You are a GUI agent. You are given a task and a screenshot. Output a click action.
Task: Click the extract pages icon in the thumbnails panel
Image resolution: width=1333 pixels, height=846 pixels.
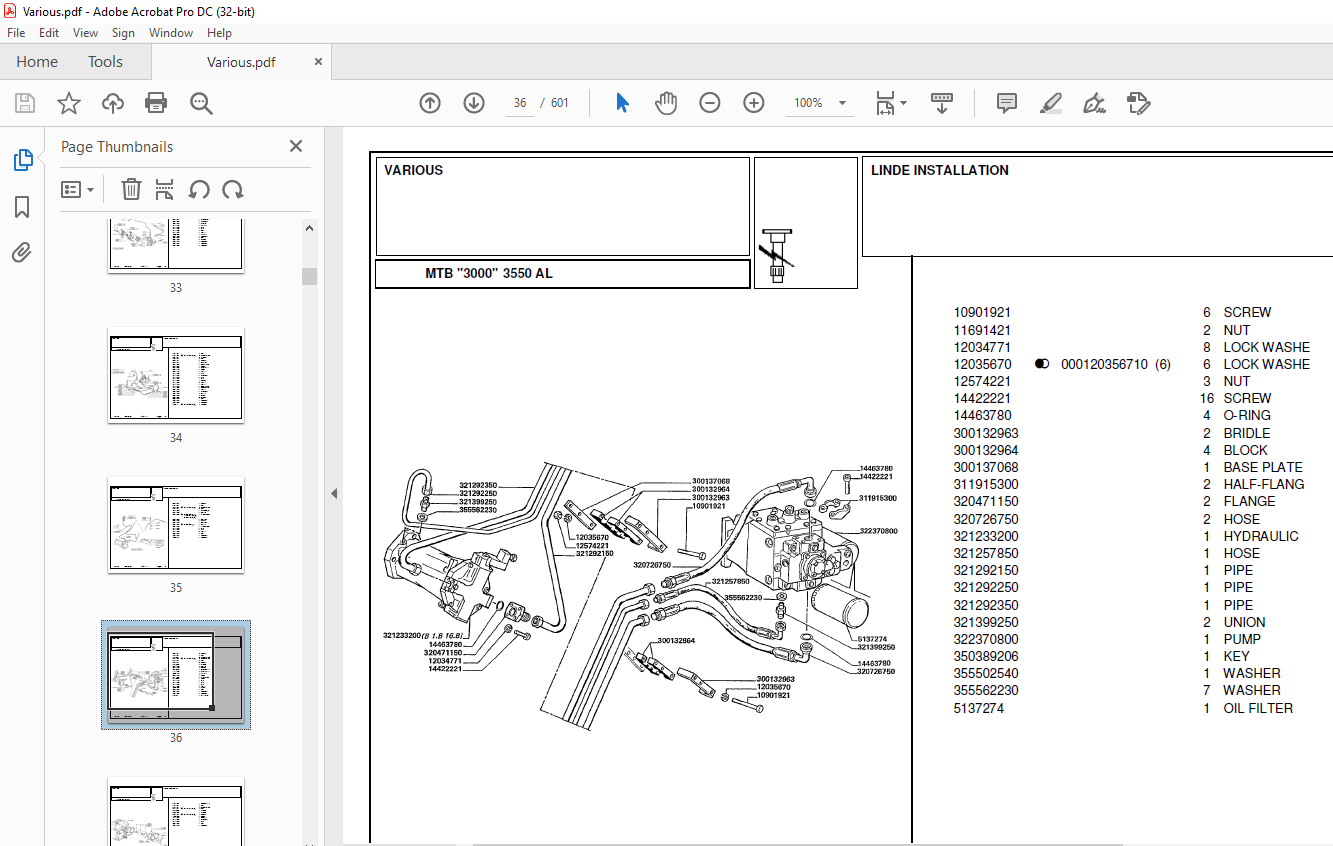pos(165,189)
